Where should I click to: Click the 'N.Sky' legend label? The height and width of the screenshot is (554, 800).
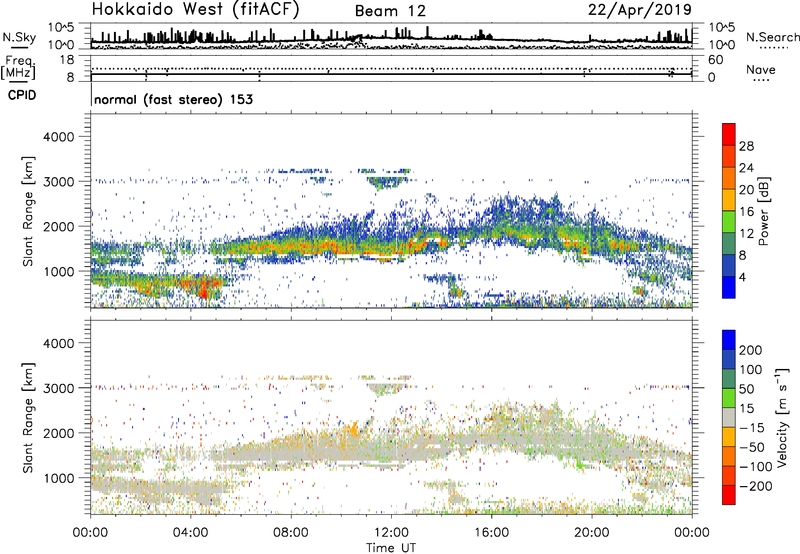point(19,37)
